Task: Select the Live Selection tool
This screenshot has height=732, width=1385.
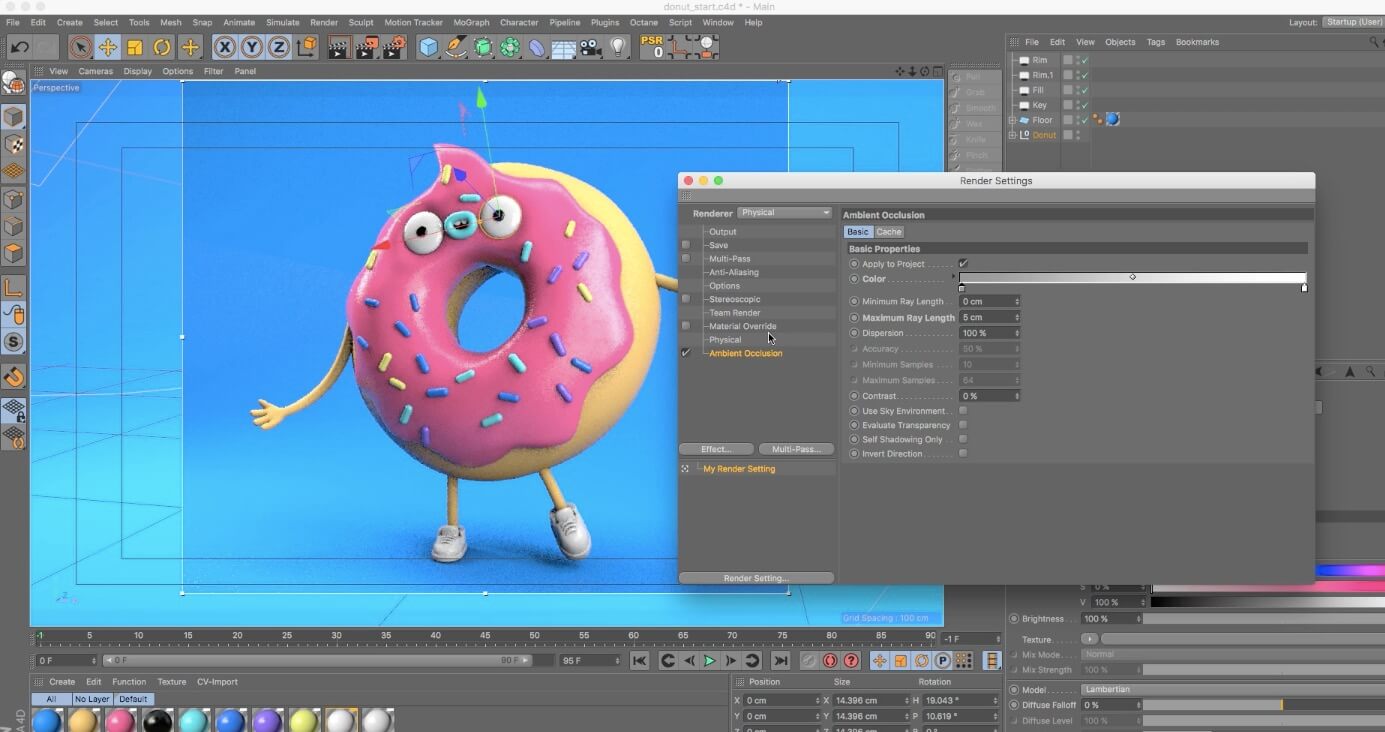Action: 81,47
